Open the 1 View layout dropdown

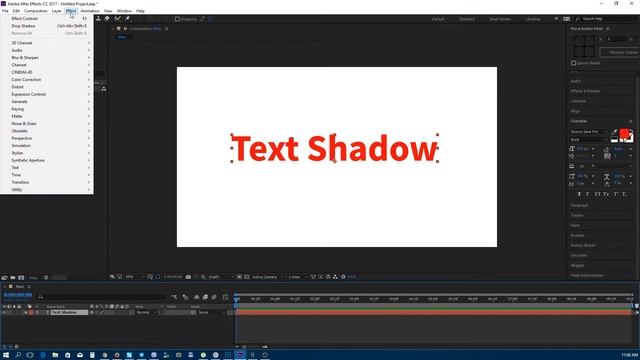point(298,277)
